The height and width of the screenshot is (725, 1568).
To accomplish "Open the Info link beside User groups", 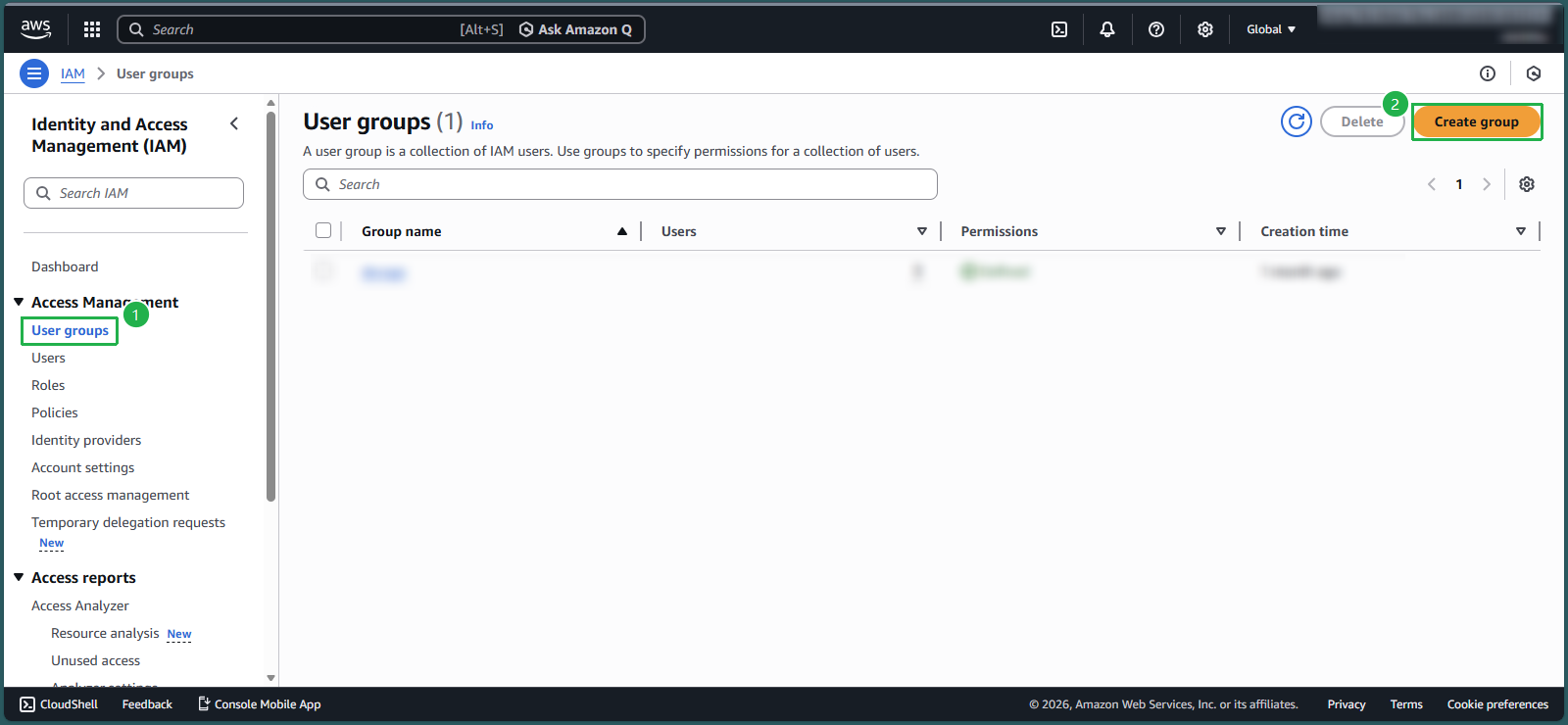I will (x=481, y=125).
